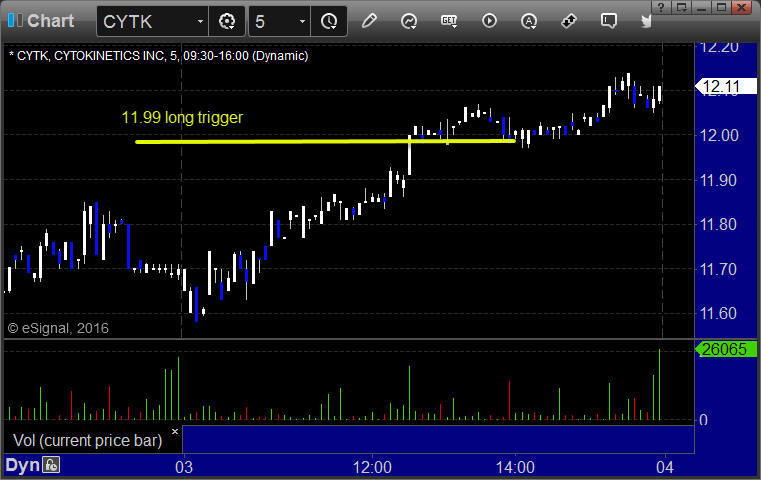Toggle the Chart window link indicator

click(x=15, y=20)
